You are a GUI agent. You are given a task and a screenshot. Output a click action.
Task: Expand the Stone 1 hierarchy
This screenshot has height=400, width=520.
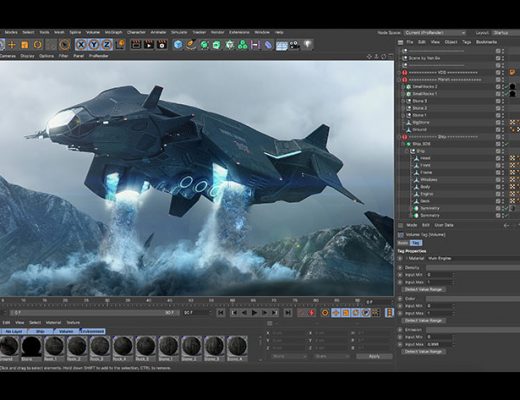pyautogui.click(x=403, y=115)
